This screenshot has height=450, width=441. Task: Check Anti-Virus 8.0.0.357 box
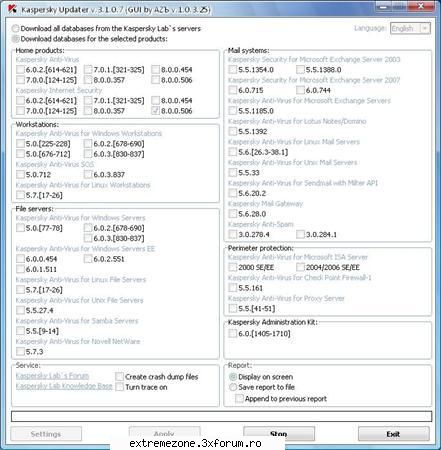88,80
